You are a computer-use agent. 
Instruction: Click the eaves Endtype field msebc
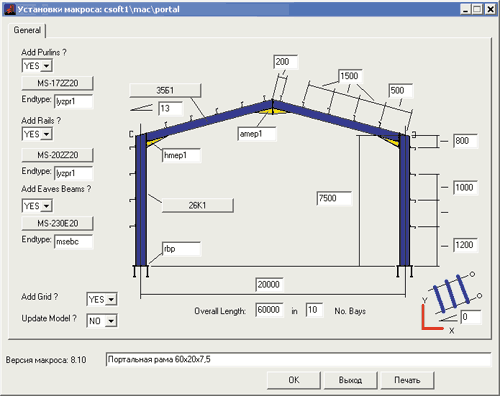(x=74, y=242)
